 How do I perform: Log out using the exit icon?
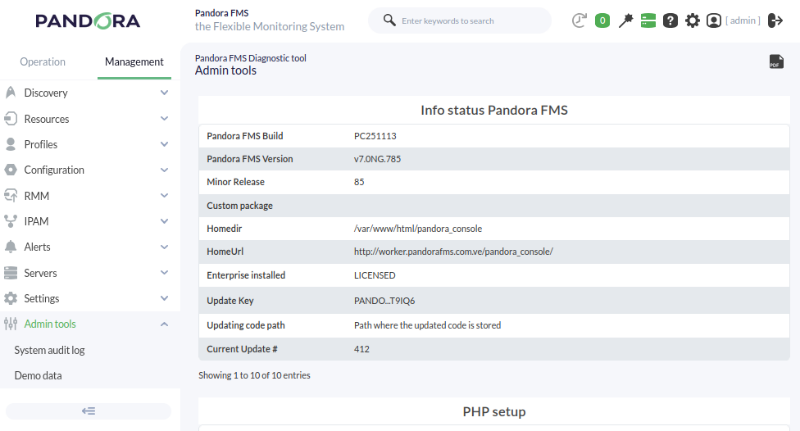coord(775,20)
